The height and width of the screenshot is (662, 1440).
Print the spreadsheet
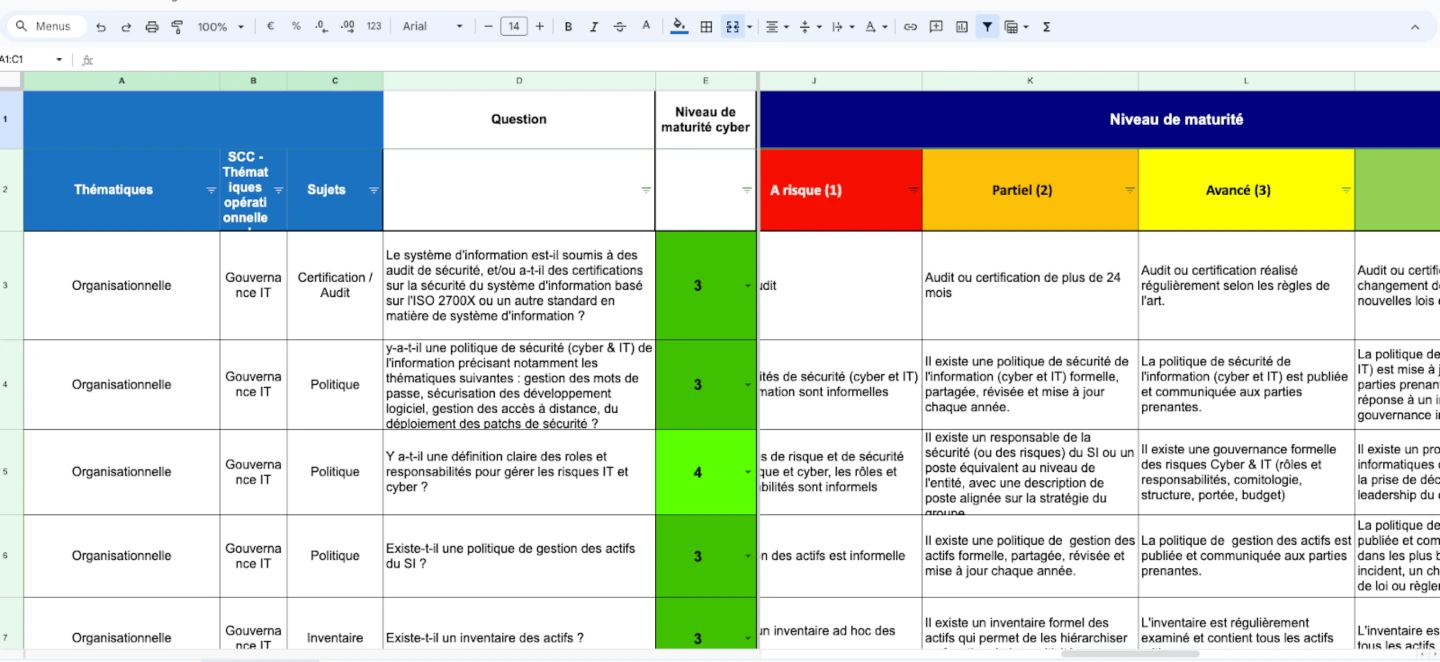(152, 27)
